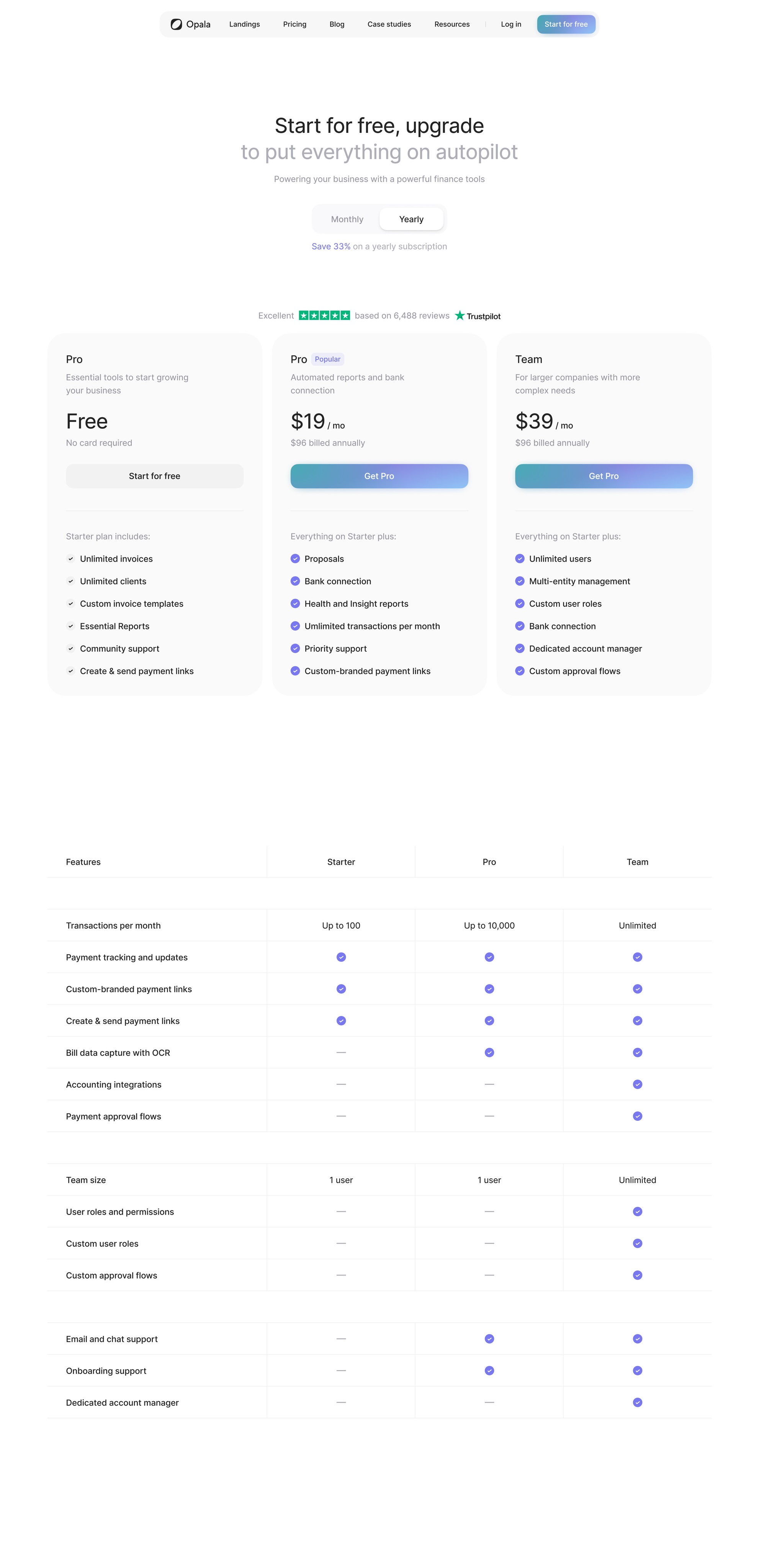Image resolution: width=759 pixels, height=1568 pixels.
Task: Click the Starter checkmark for Payment tracking
Action: tap(341, 957)
